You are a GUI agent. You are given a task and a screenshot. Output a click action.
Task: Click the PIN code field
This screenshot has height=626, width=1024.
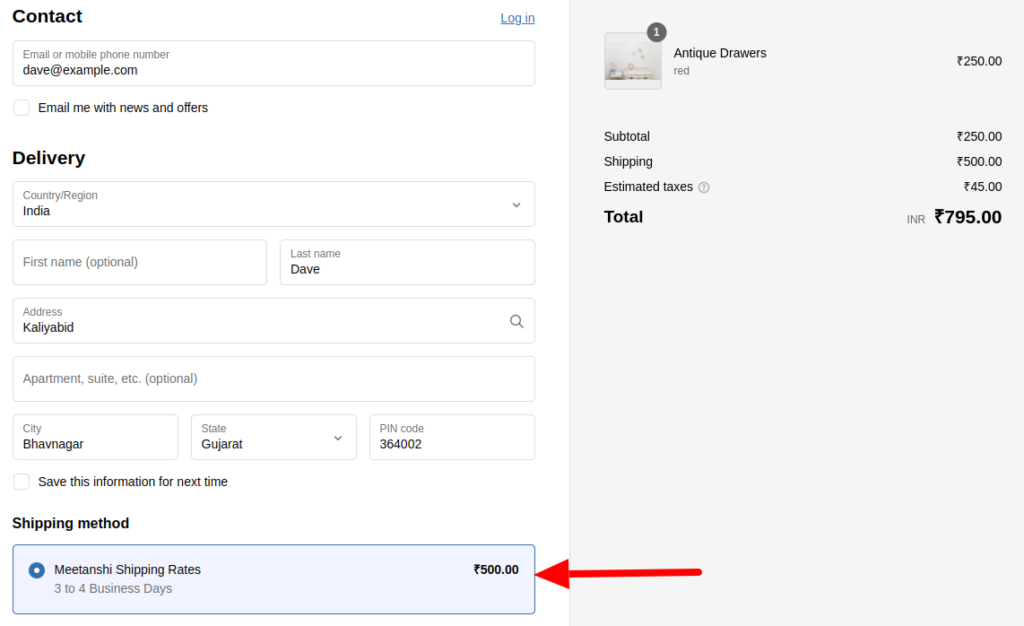[452, 437]
